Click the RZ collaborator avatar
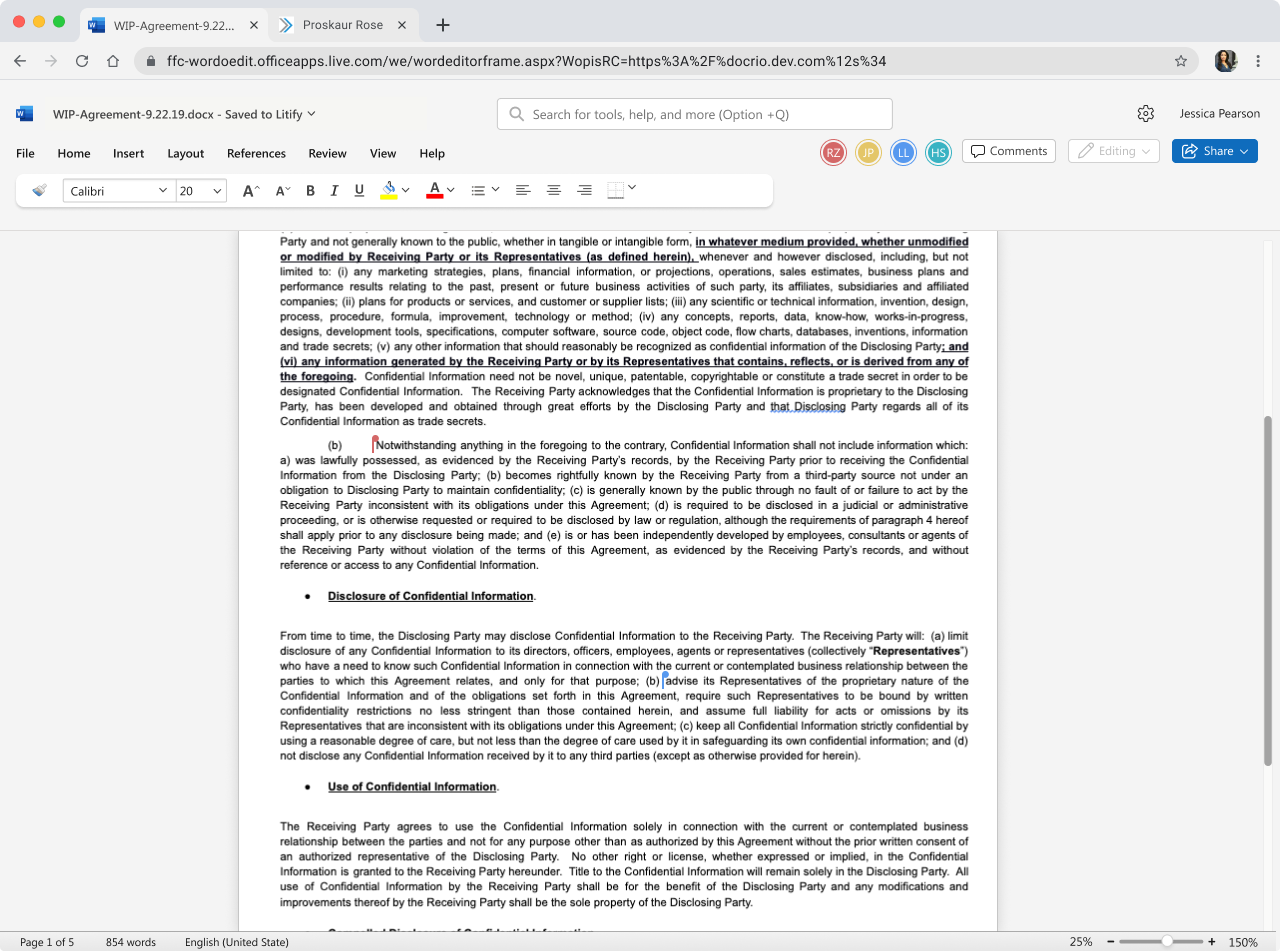Image resolution: width=1281 pixels, height=951 pixels. [x=833, y=152]
